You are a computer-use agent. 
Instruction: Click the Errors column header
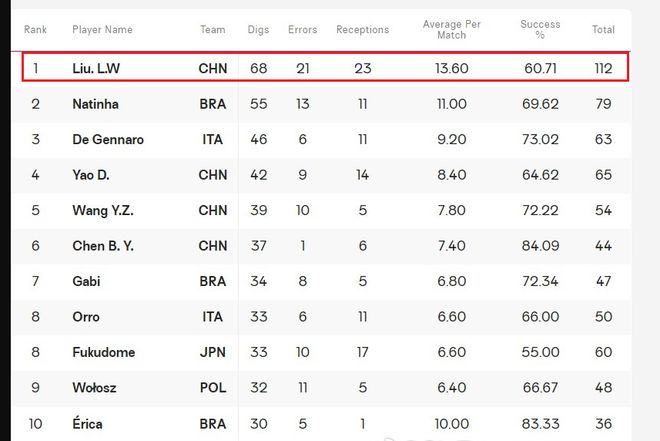[x=302, y=30]
